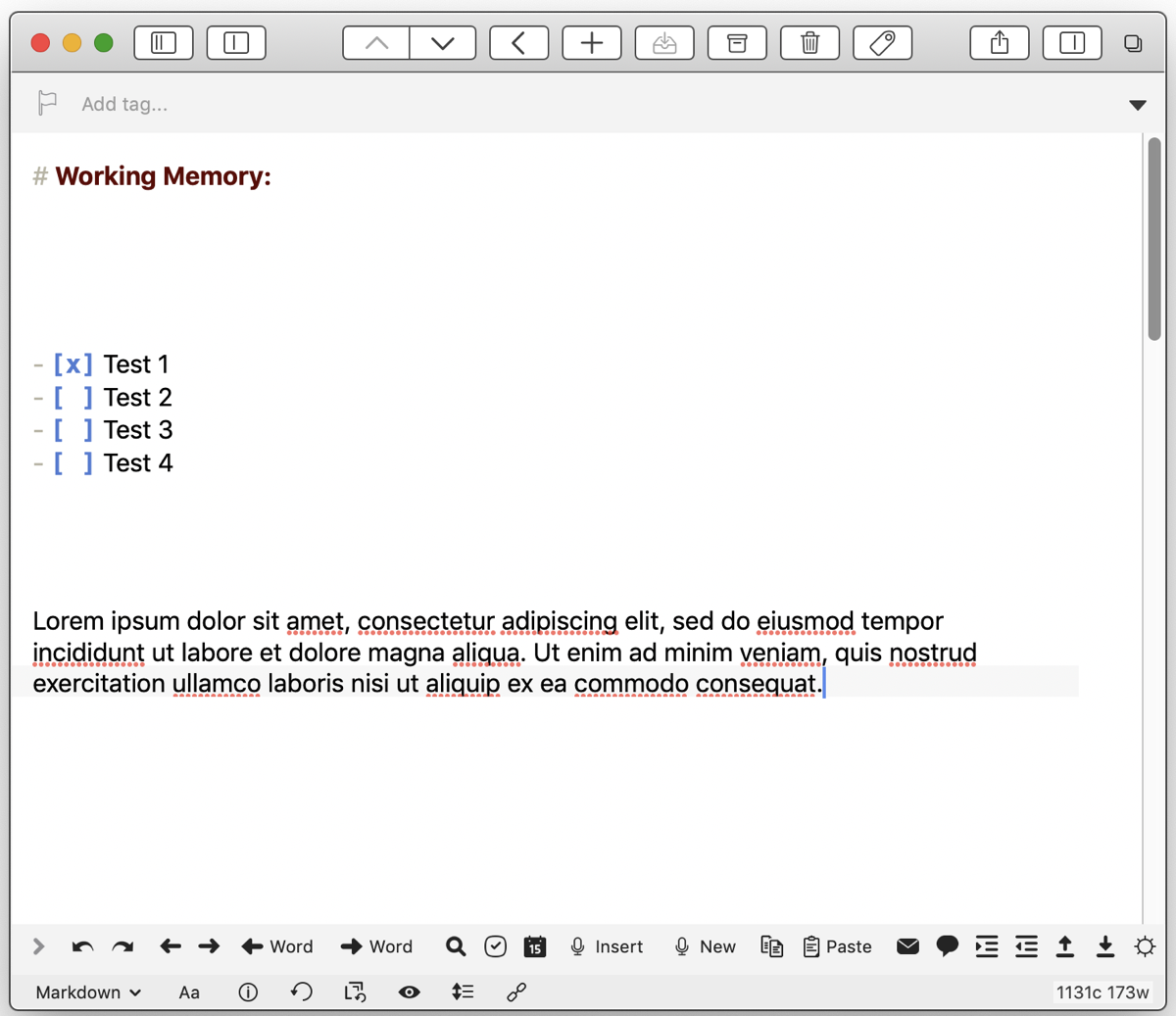Click the right-arrow Word button
1176x1016 pixels.
tap(376, 946)
